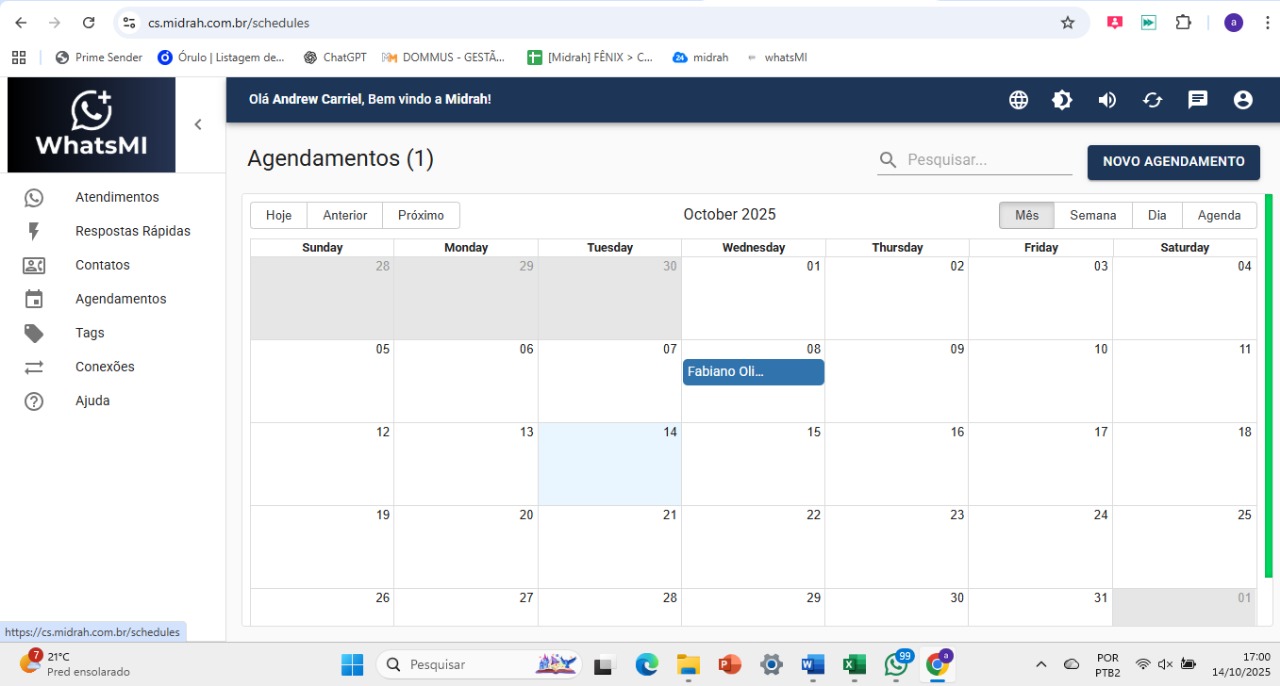Click the refresh sync icon
The image size is (1280, 686).
point(1152,100)
